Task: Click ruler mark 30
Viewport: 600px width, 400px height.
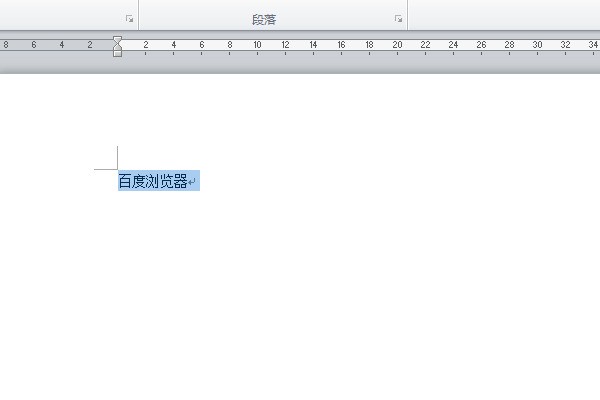Action: [537, 45]
